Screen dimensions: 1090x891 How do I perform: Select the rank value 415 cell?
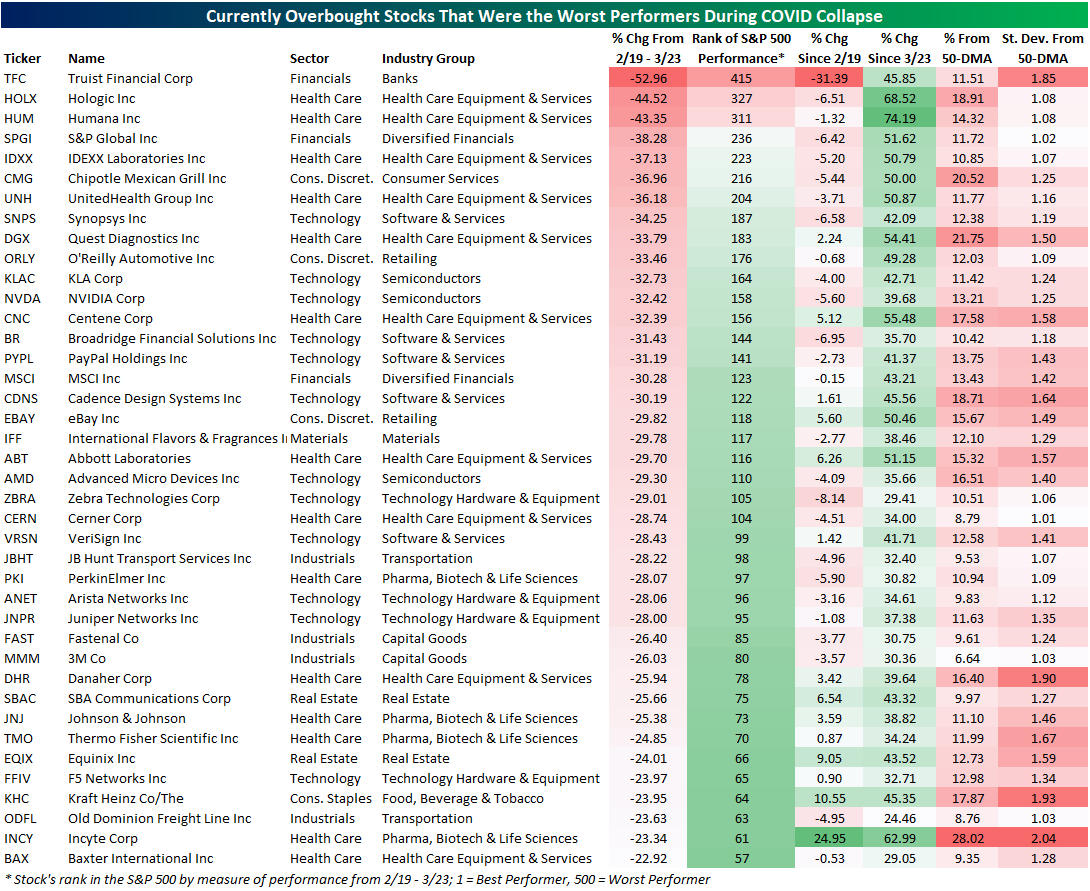tap(740, 78)
